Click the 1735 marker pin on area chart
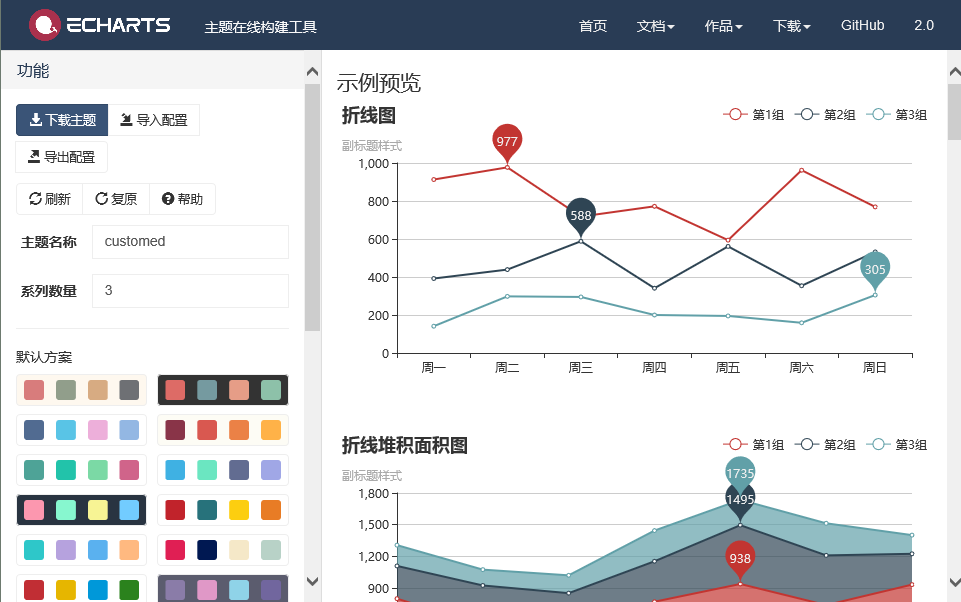961x602 pixels. (740, 473)
